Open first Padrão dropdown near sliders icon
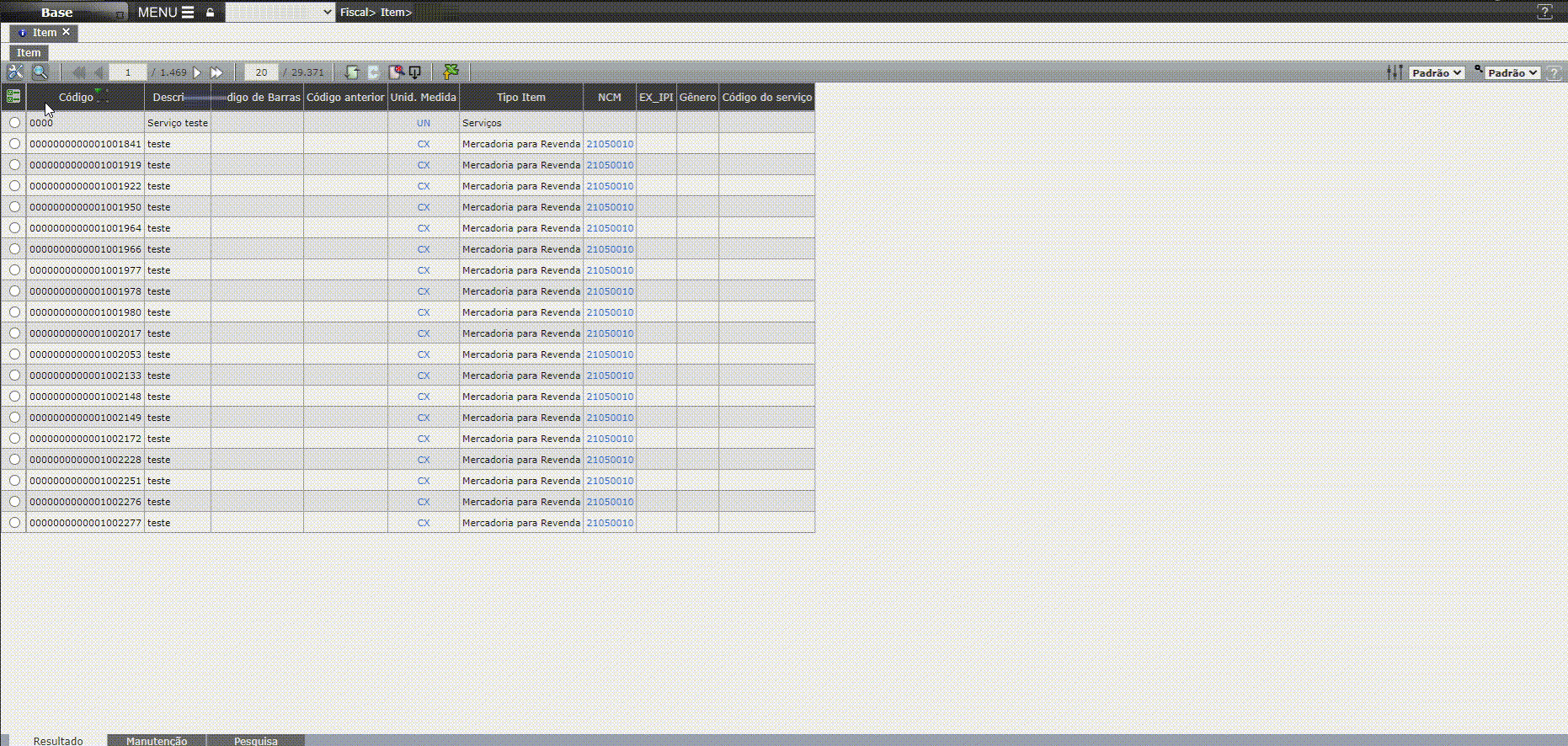The height and width of the screenshot is (746, 1568). (x=1437, y=73)
